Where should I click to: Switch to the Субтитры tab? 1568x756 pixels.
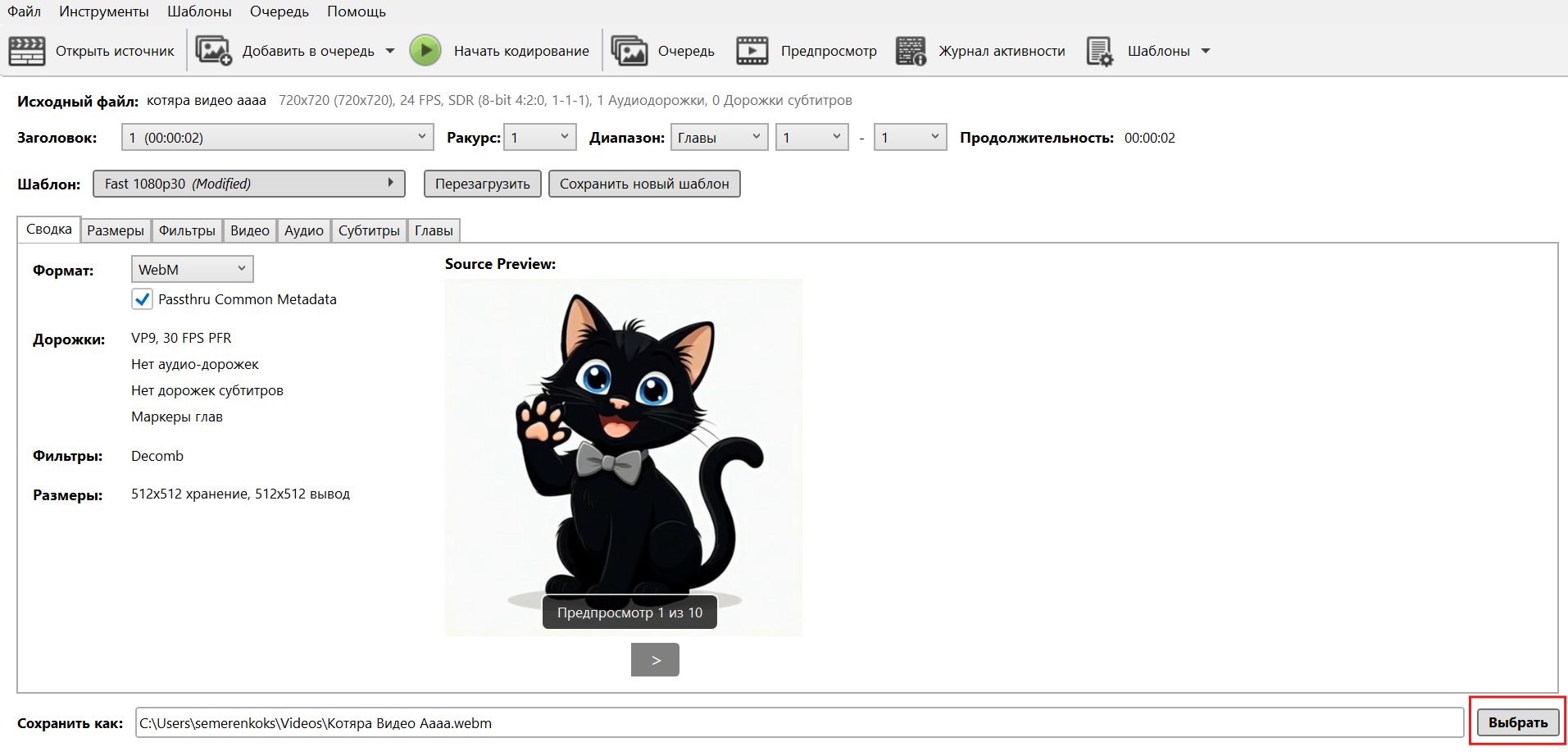369,230
